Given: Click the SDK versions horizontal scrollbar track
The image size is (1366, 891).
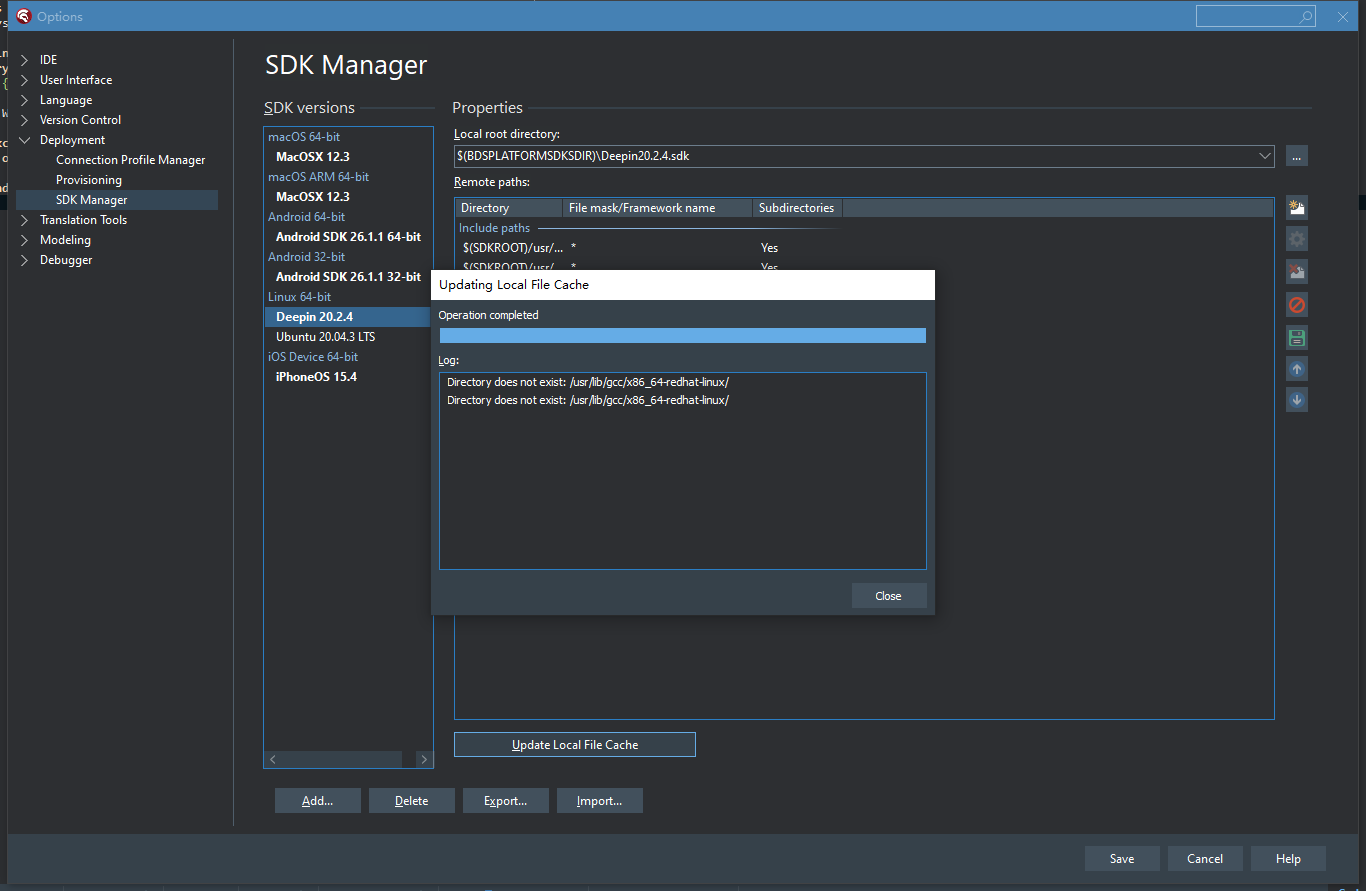Looking at the screenshot, I should pos(348,760).
